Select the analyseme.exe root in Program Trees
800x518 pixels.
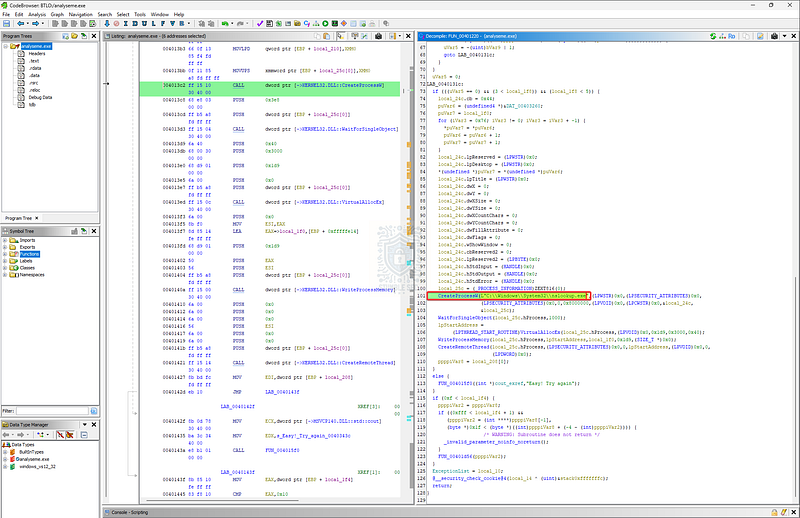[x=36, y=46]
